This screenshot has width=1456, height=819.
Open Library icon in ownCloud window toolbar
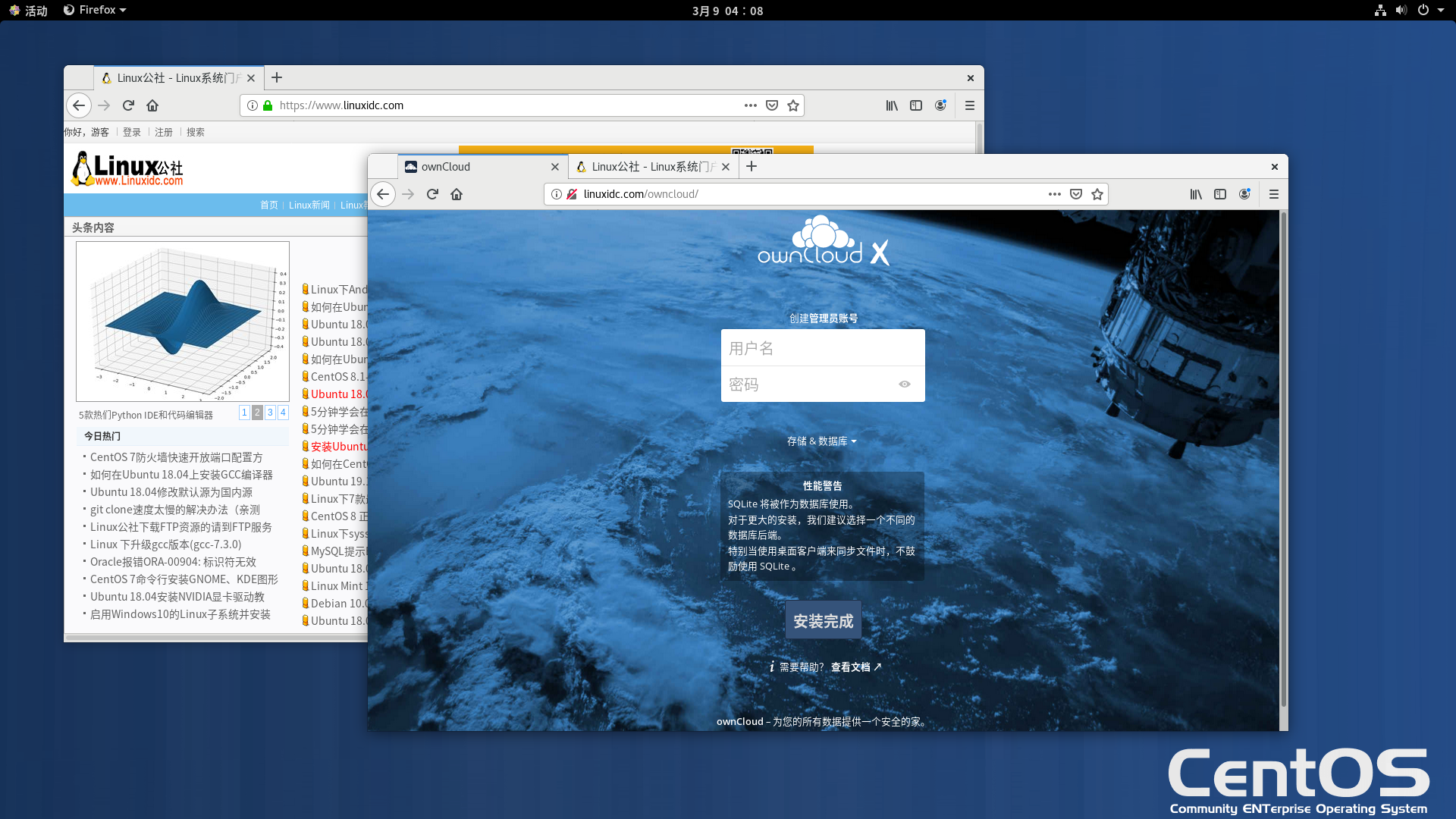click(1196, 194)
